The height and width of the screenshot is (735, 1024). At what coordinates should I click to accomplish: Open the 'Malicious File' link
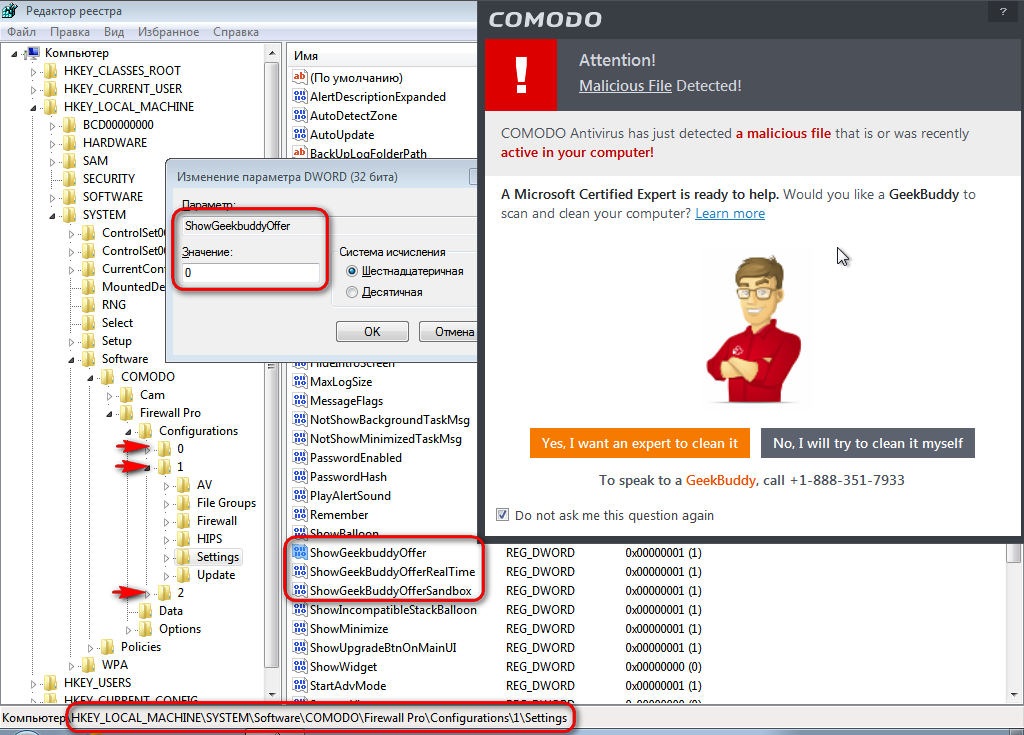(x=625, y=86)
